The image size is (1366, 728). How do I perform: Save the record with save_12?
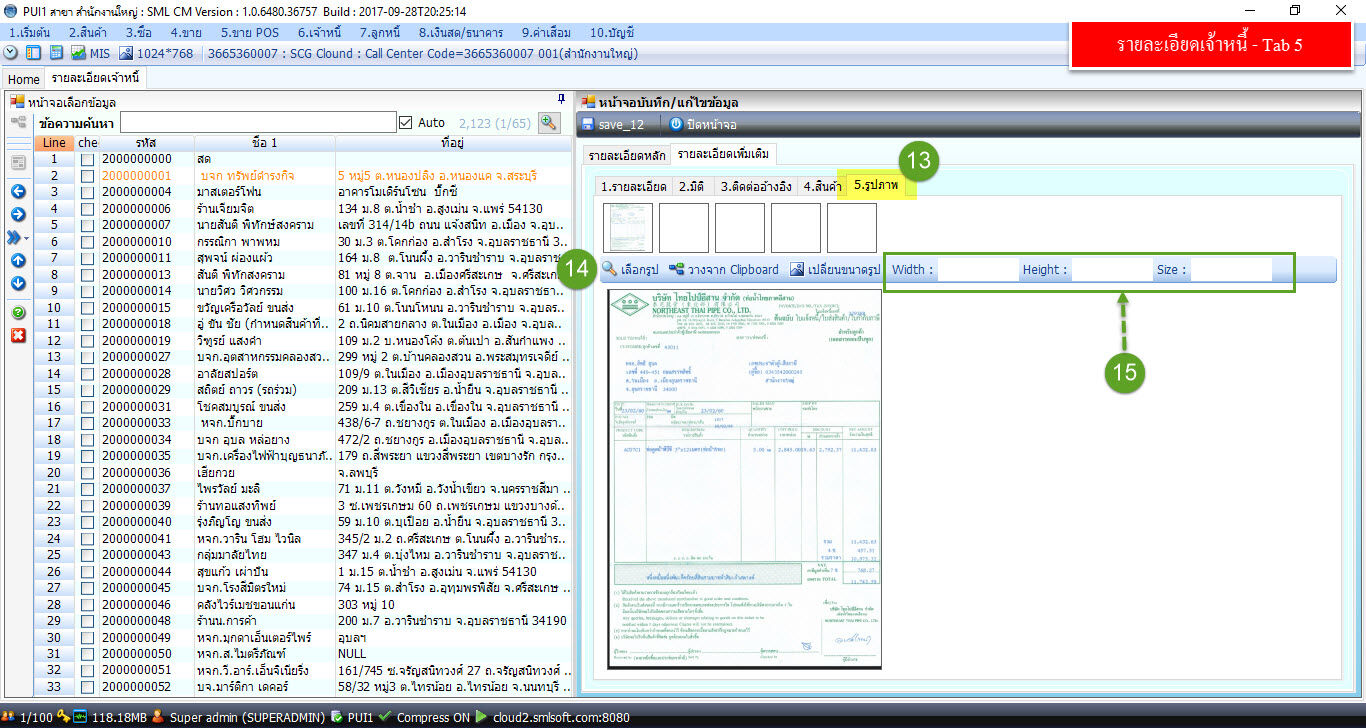coord(612,124)
